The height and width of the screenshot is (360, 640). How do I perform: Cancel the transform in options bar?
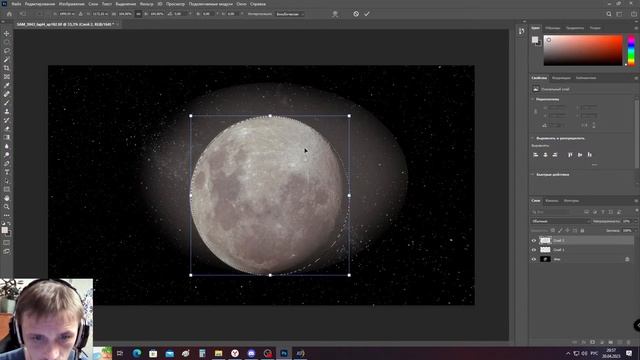(x=356, y=14)
